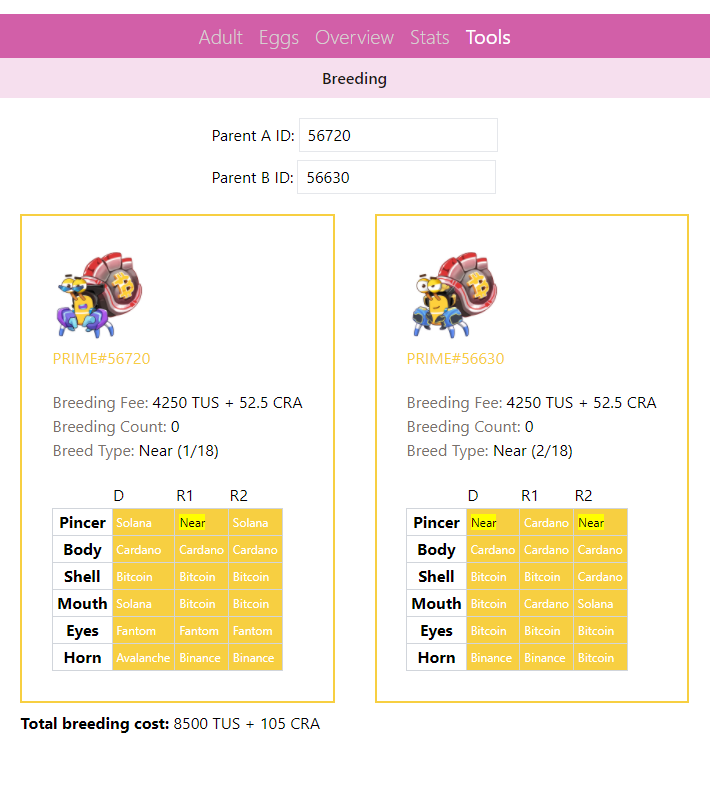
Task: Select the Tools tab
Action: [488, 38]
